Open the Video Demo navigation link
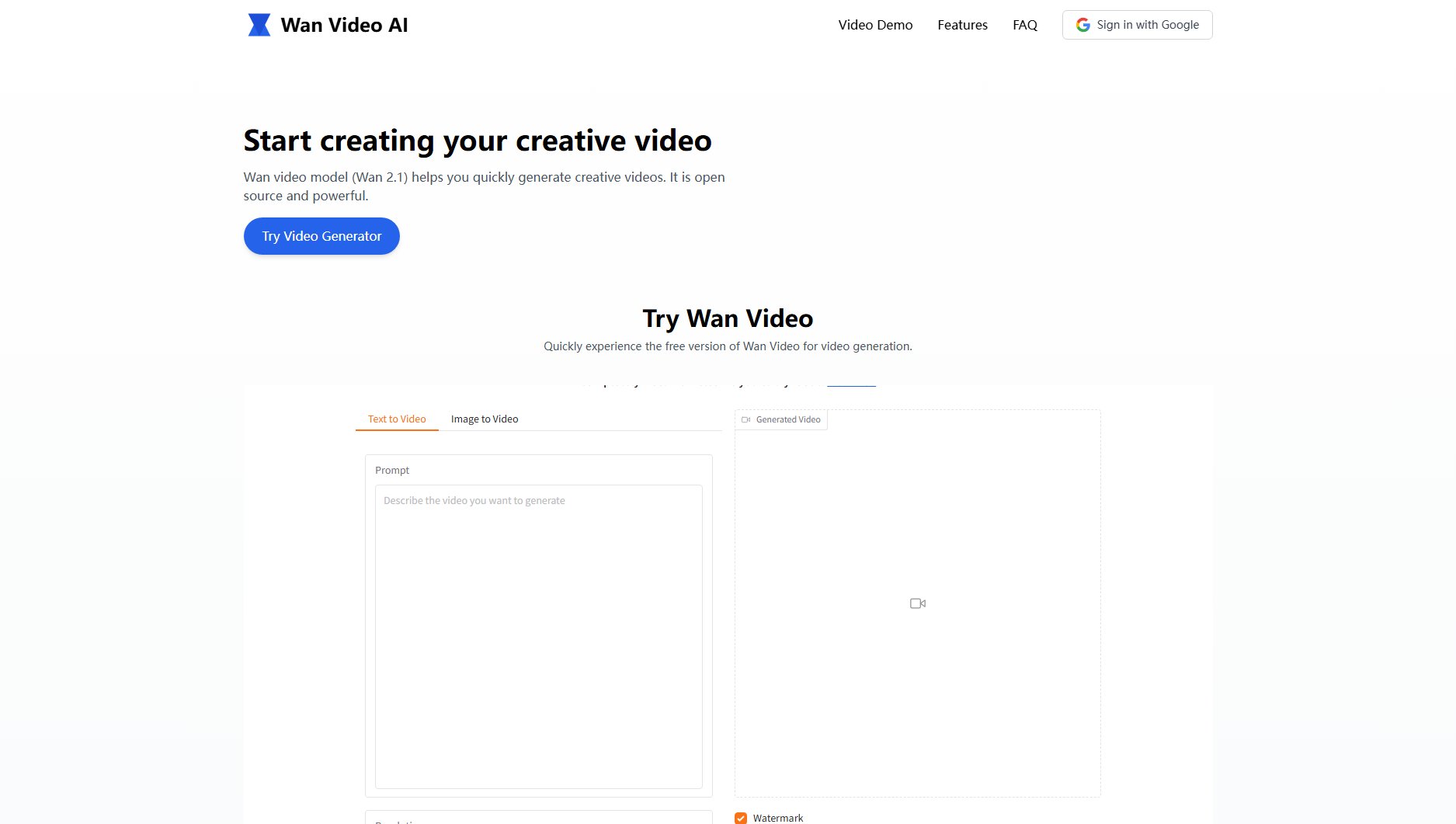This screenshot has height=824, width=1456. tap(875, 25)
